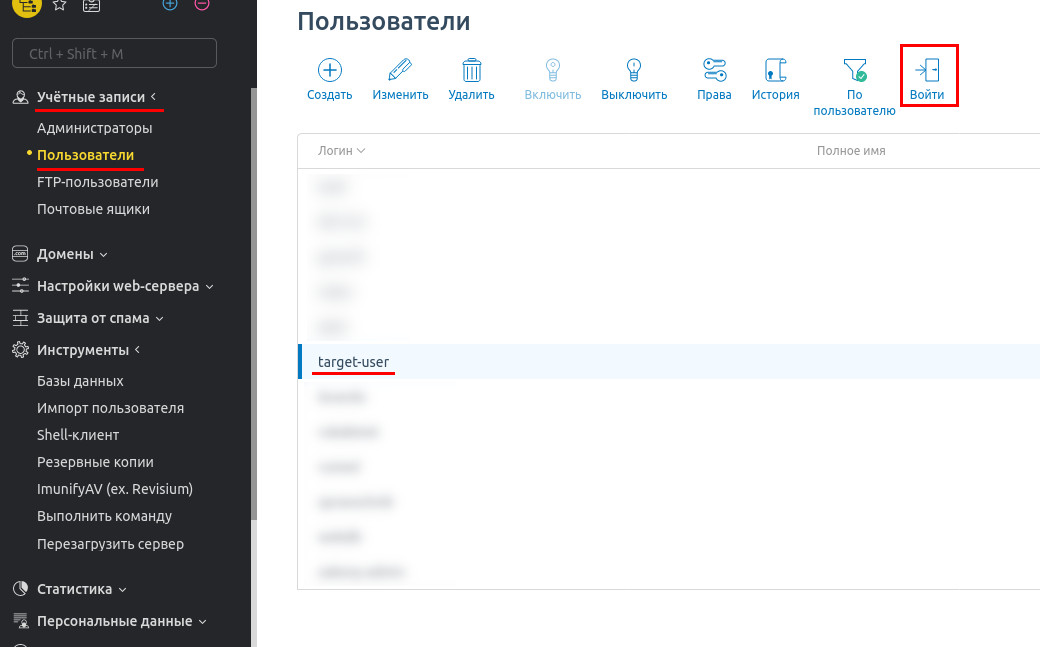
Task: Click the Изменить pencil icon
Action: 400,70
